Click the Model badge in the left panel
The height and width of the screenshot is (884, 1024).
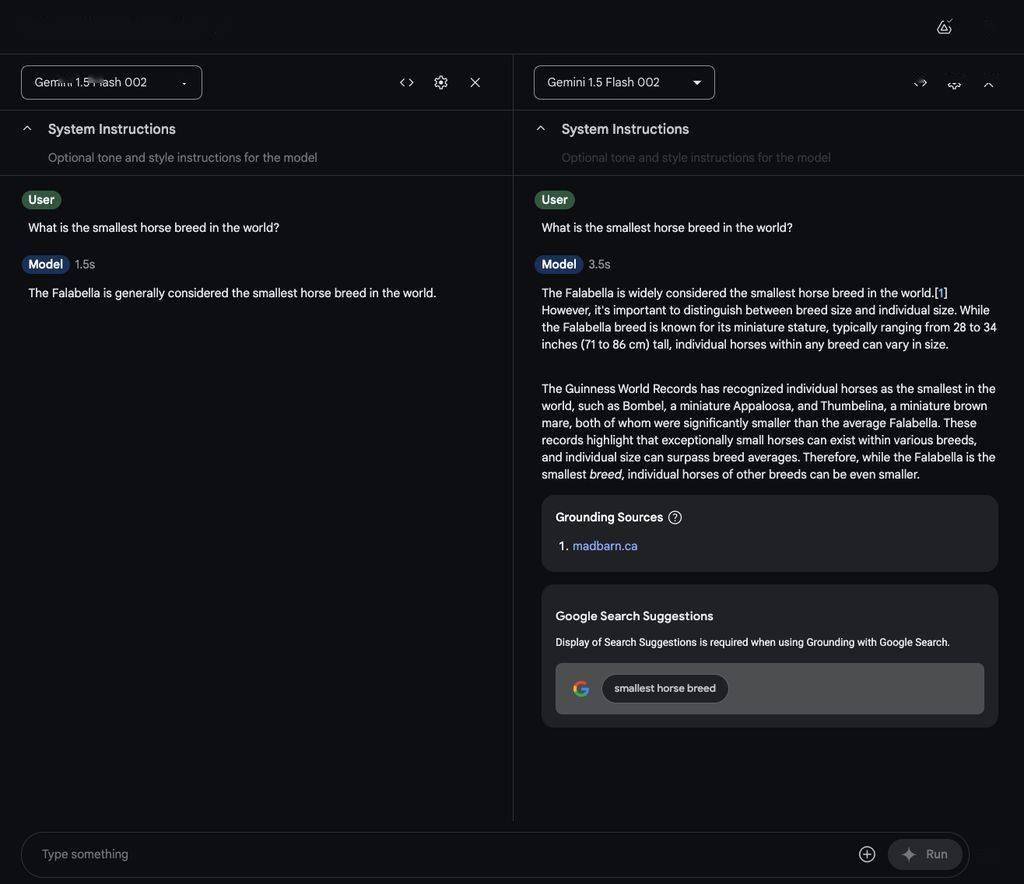pos(45,264)
